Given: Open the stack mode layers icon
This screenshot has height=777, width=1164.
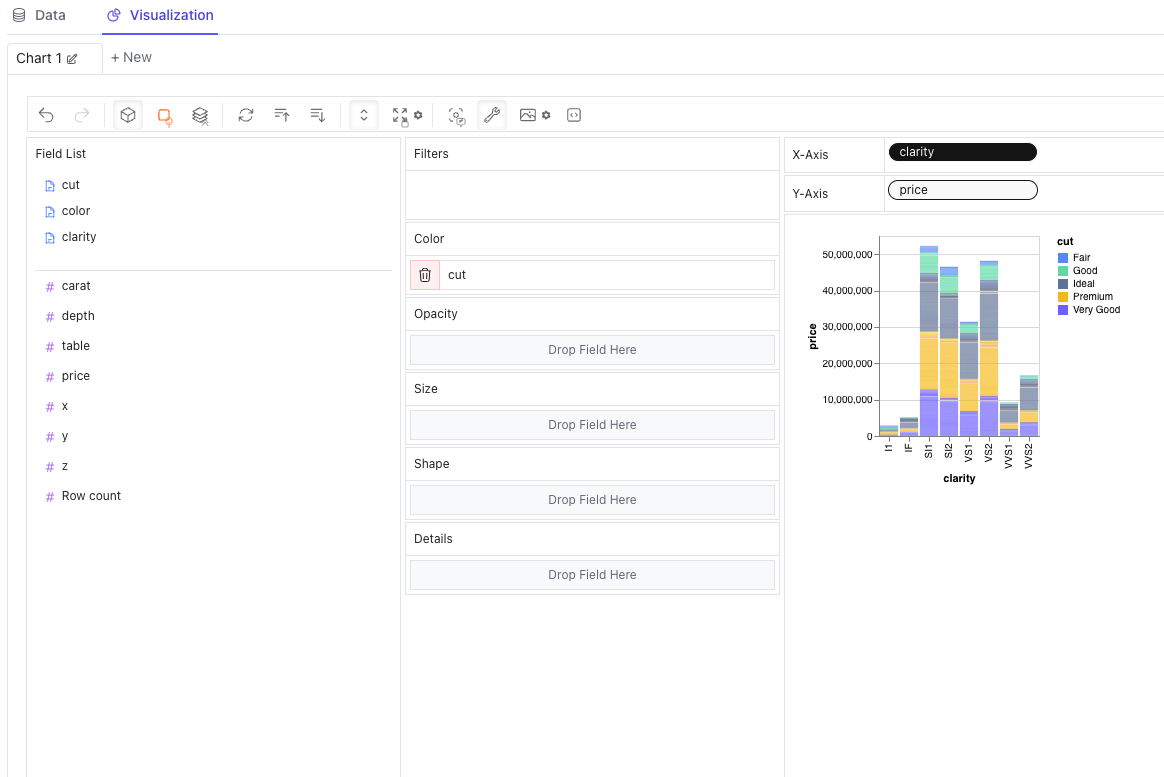Looking at the screenshot, I should point(200,116).
